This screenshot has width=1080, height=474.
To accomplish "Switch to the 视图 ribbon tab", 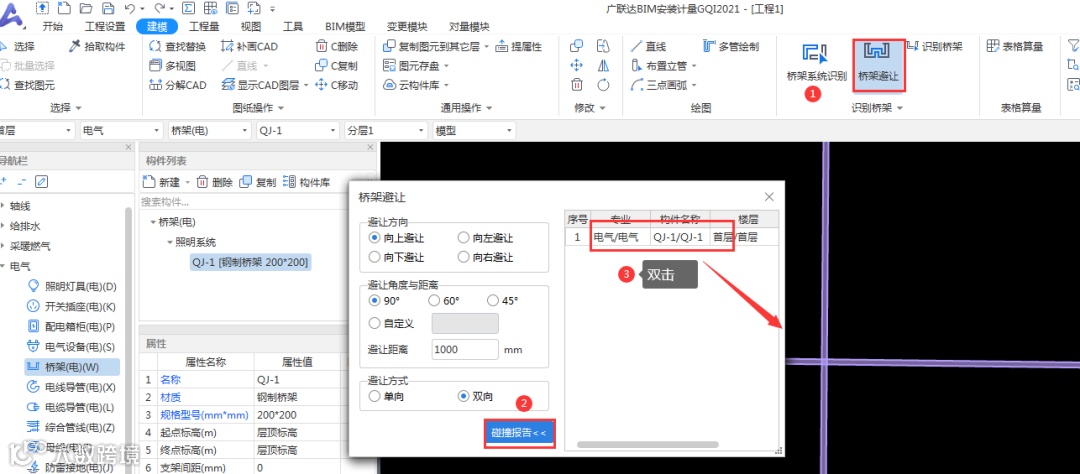I will 251,27.
